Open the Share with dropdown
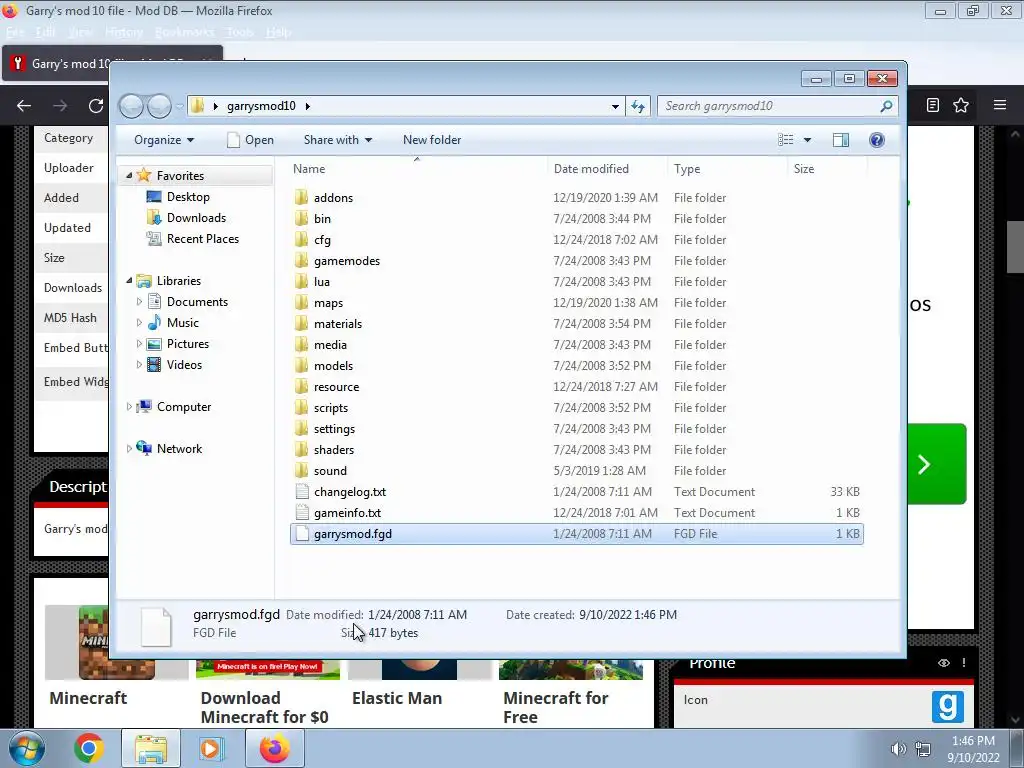The height and width of the screenshot is (768, 1024). coord(338,140)
